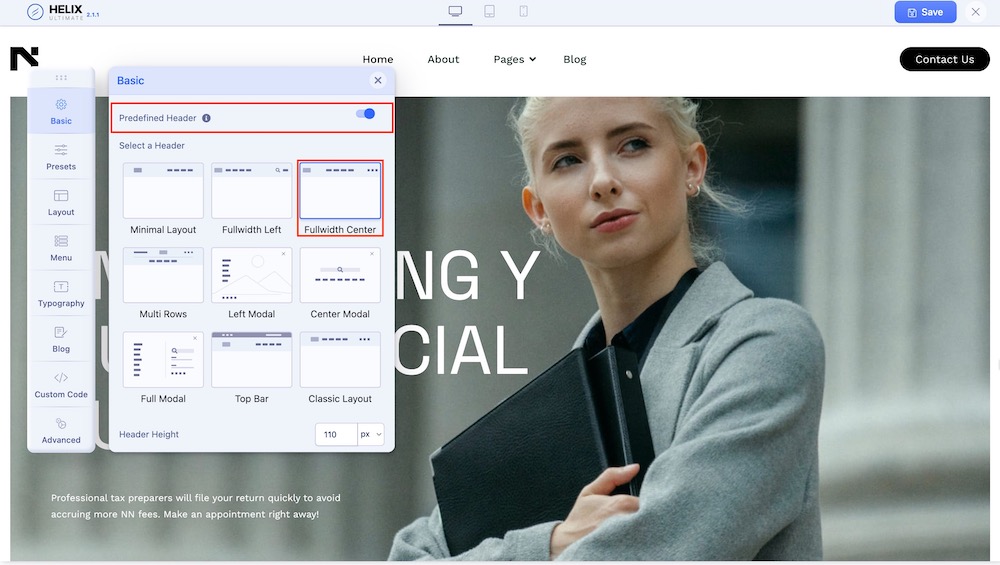The width and height of the screenshot is (1000, 565).
Task: Open the Presets panel in sidebar
Action: [x=61, y=156]
